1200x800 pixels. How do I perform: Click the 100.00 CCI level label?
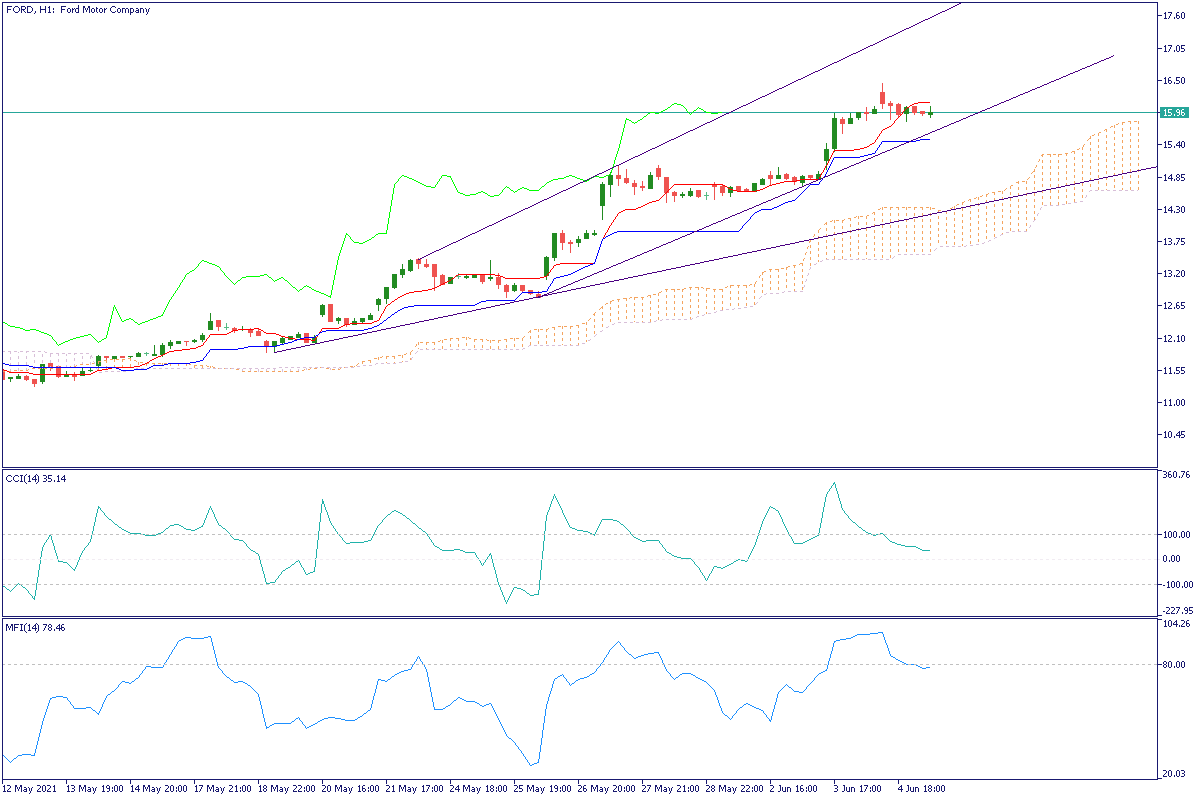point(1173,535)
